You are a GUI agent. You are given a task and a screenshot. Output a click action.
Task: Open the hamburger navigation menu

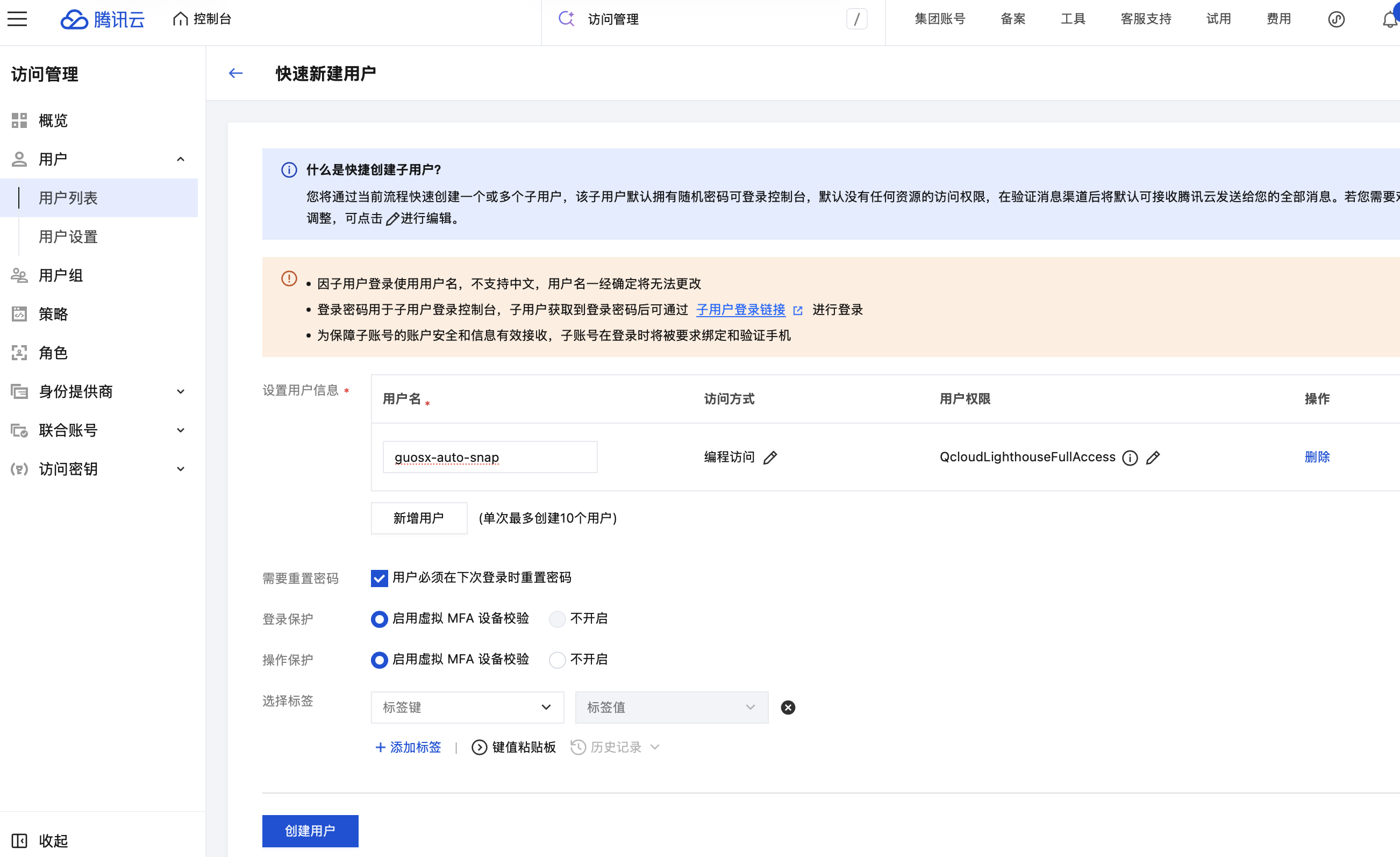point(17,19)
